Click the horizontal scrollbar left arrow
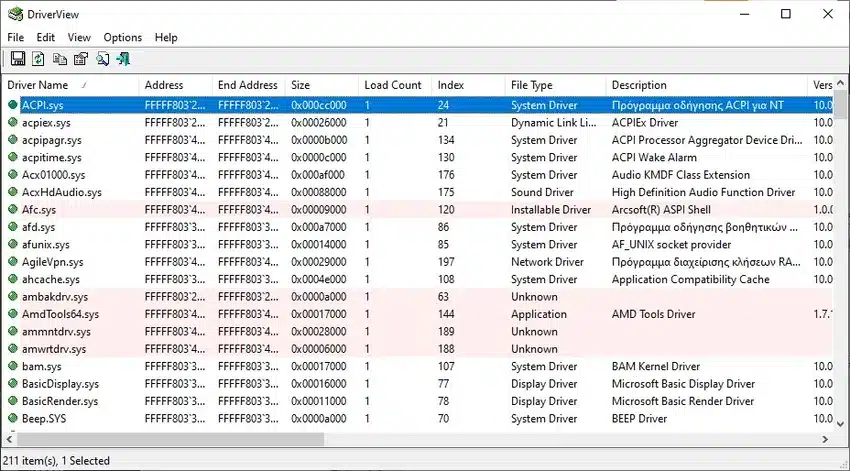 (9, 439)
